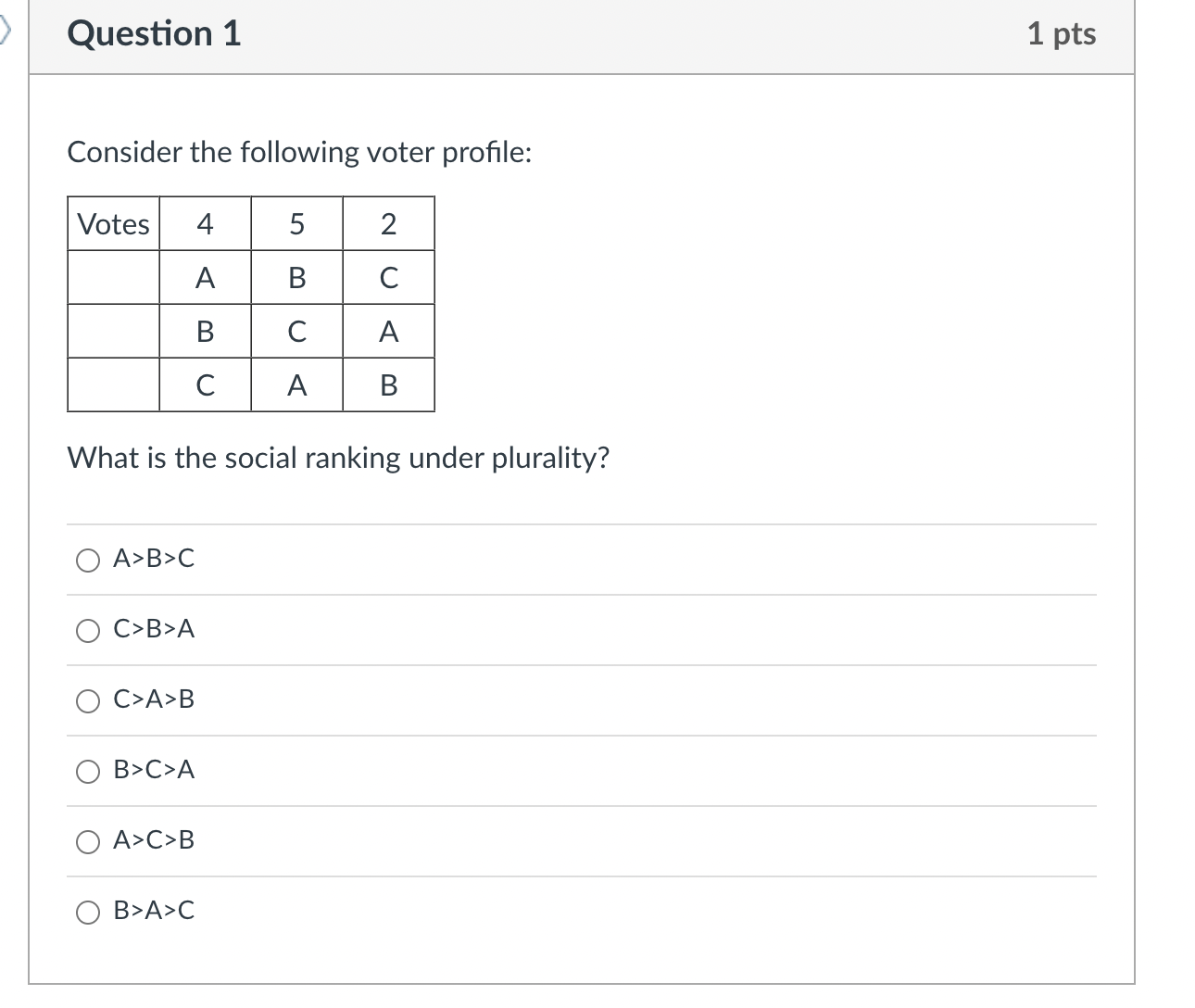Expand the collapsed sidebar chevron
Viewport: 1195px width, 1008px height.
tap(6, 28)
